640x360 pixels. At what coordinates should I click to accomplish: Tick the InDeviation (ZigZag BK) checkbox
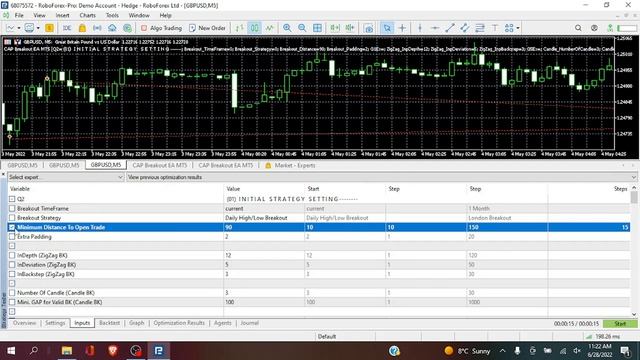click(x=12, y=265)
